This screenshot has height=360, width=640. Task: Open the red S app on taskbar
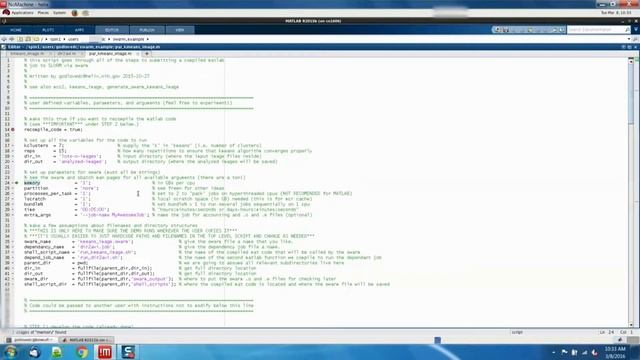128,352
